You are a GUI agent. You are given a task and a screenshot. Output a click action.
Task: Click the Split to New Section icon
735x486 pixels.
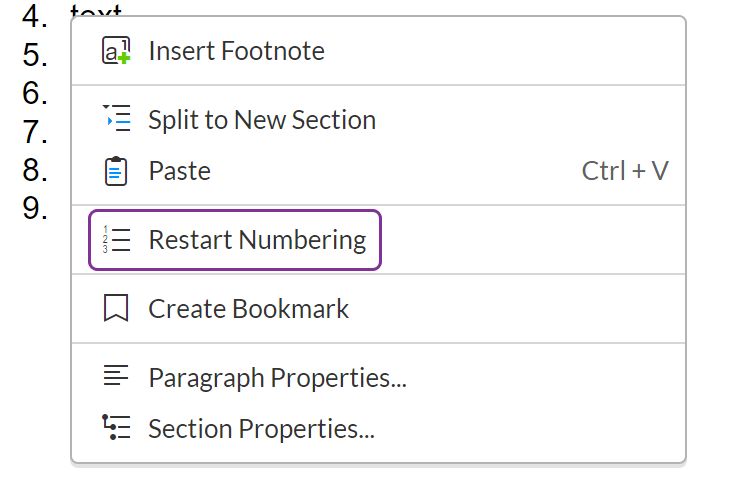pyautogui.click(x=116, y=120)
